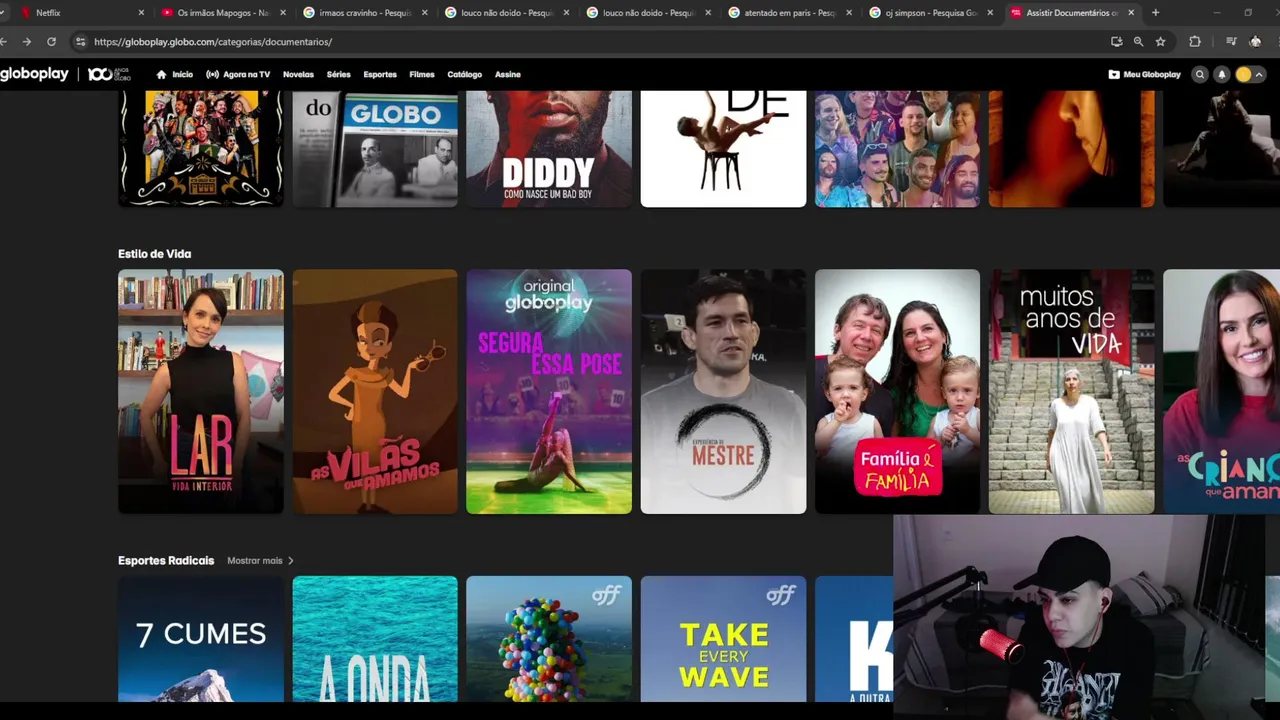Open the browser extensions puzzle icon

[x=1195, y=41]
